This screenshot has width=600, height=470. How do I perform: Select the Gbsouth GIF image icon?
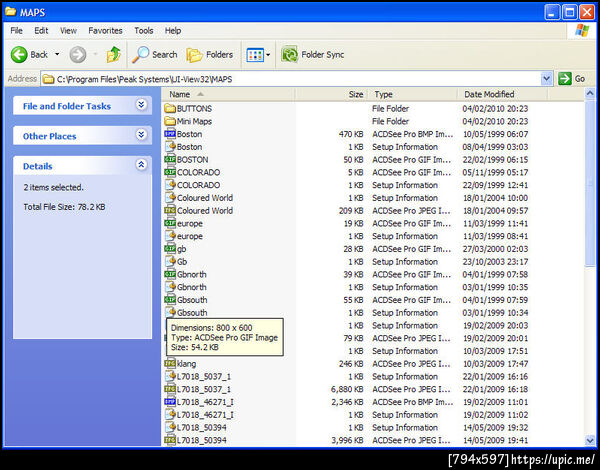pos(170,300)
